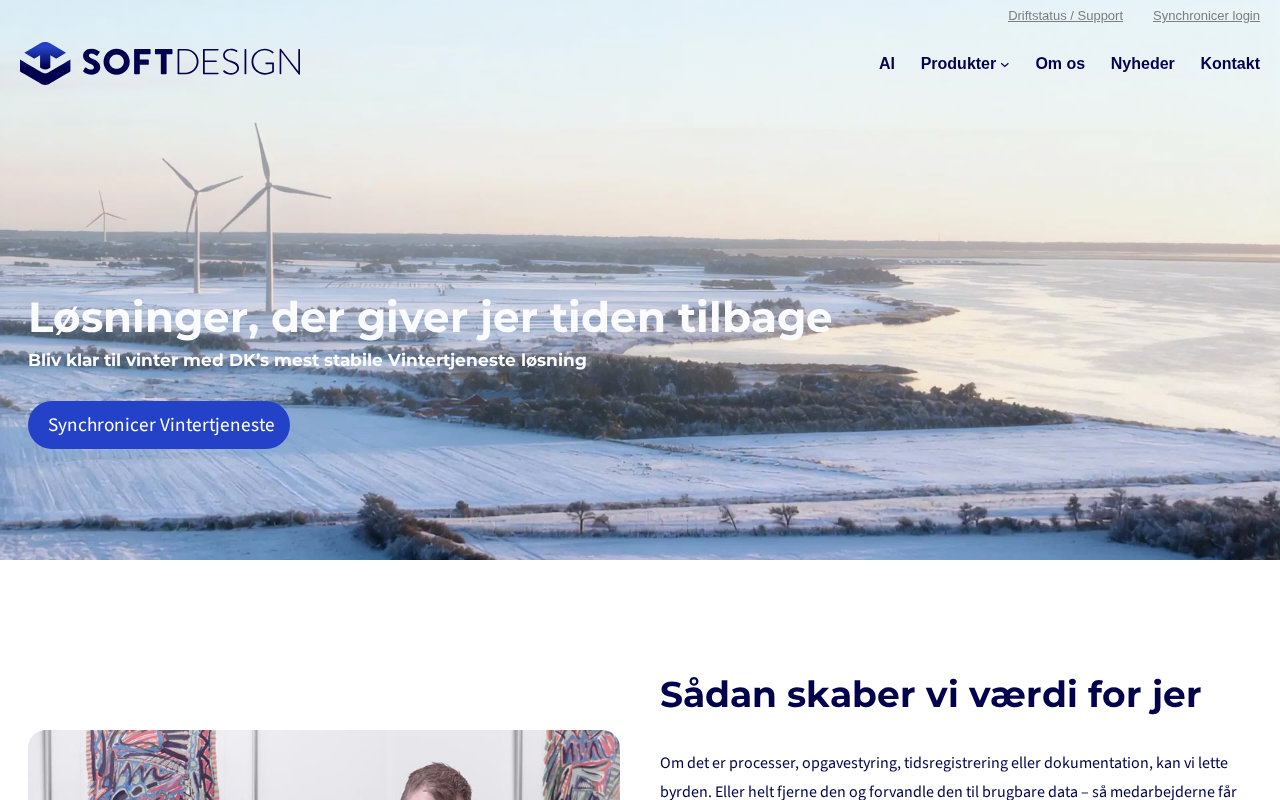Click the Synchronicer Vintertjeneste button
The height and width of the screenshot is (800, 1280).
coord(159,425)
